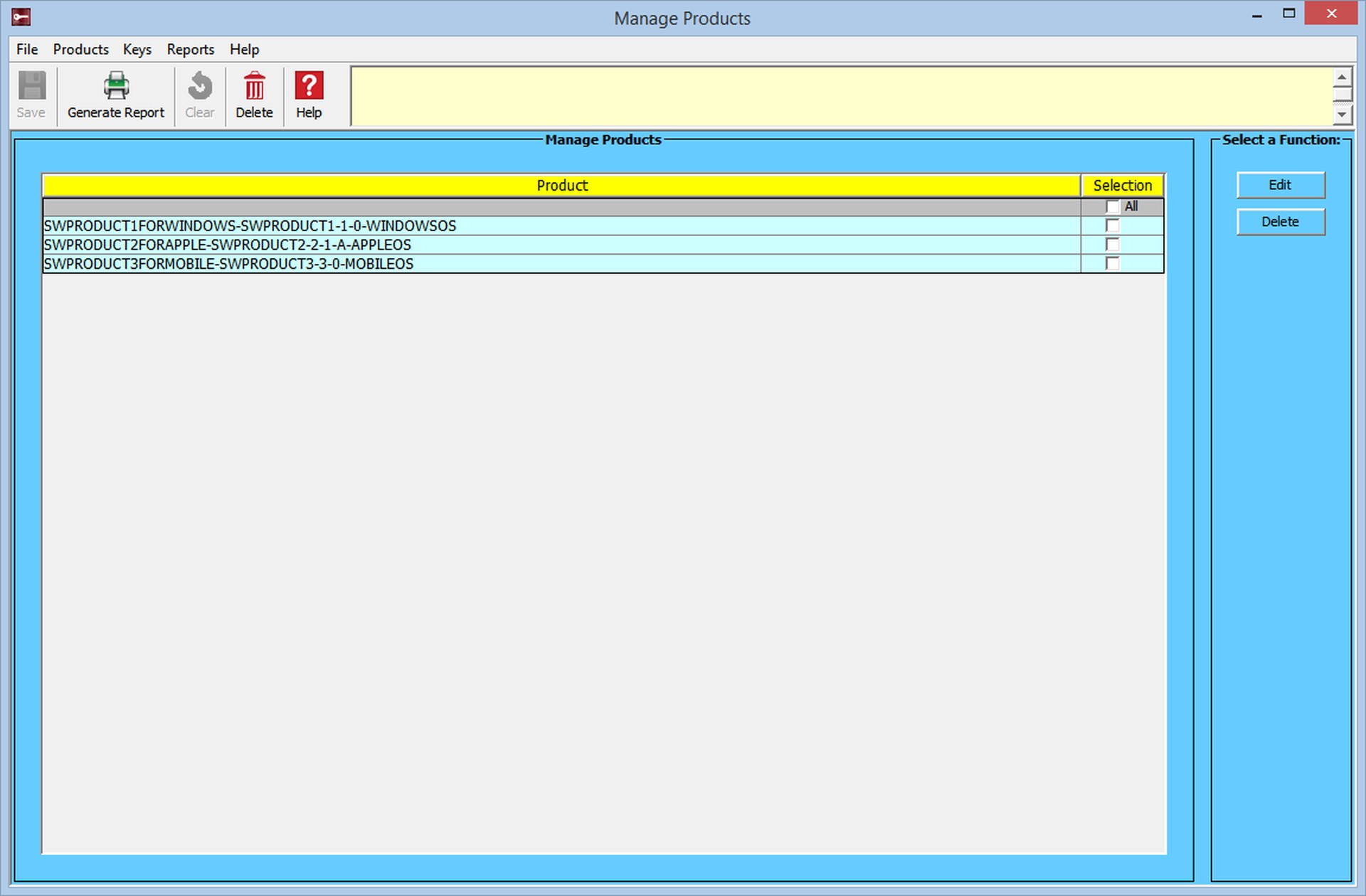Click the message area scroll down arrow

[x=1342, y=114]
